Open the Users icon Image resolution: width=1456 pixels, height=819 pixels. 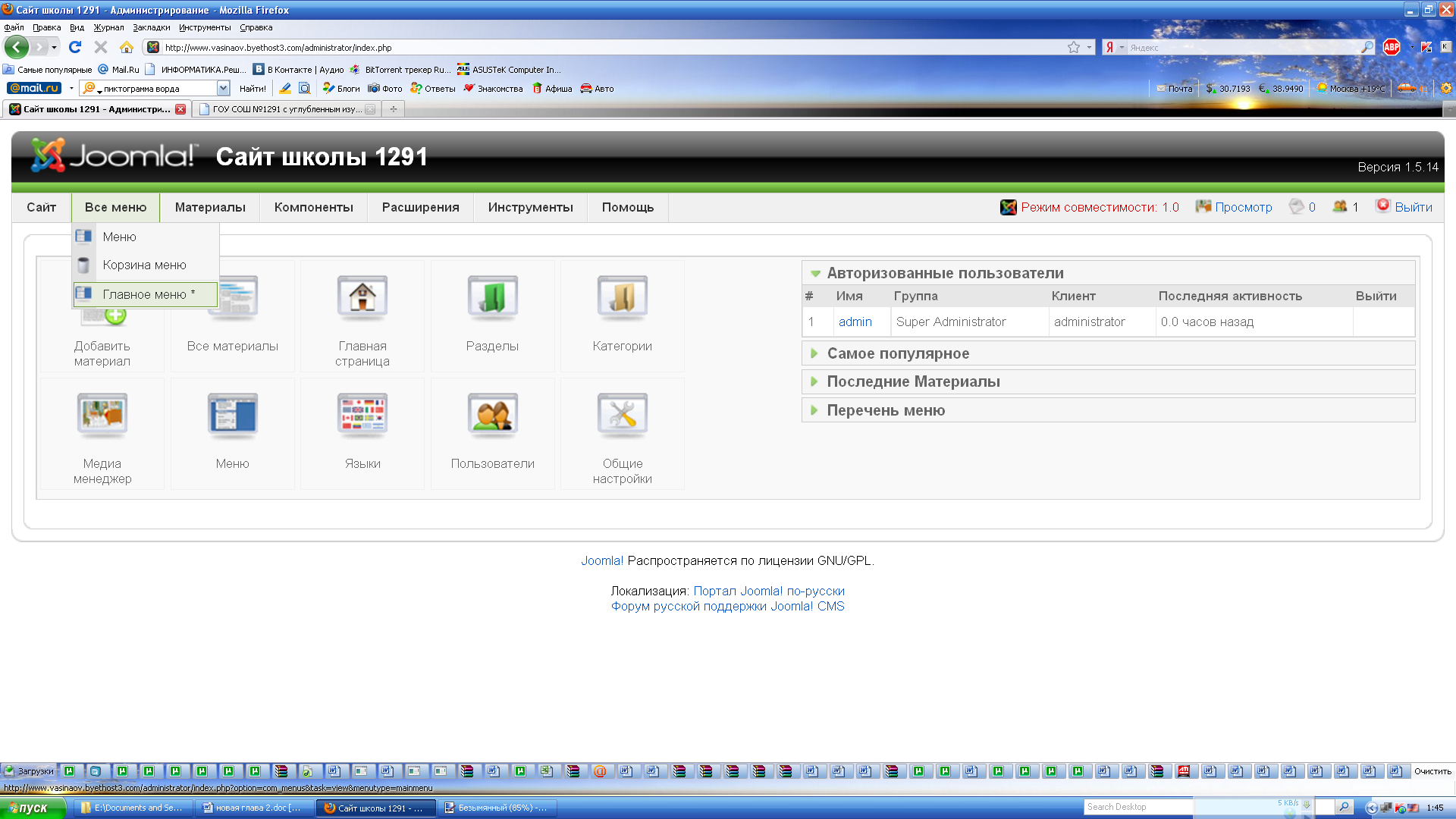pyautogui.click(x=492, y=416)
